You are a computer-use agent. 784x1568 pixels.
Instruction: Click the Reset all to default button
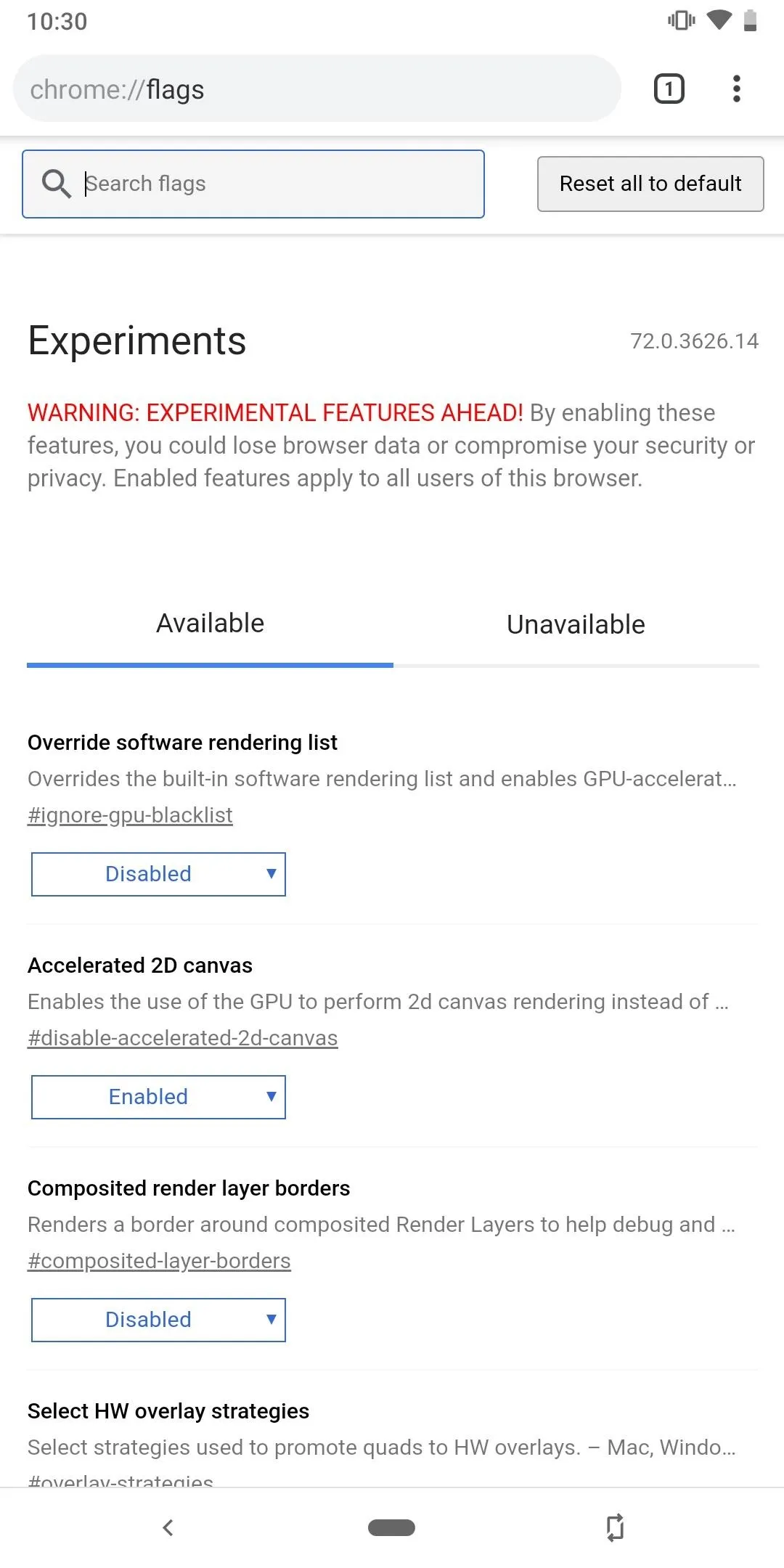coord(650,184)
